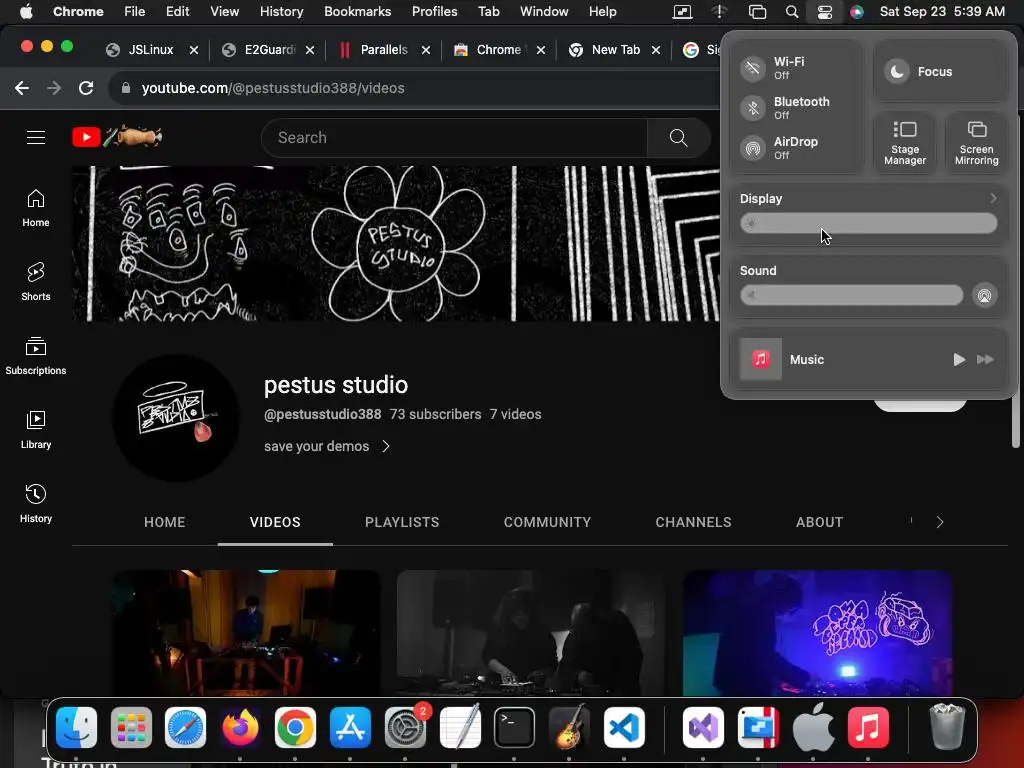Click the date and time in menu bar
This screenshot has width=1024, height=768.
tap(942, 12)
